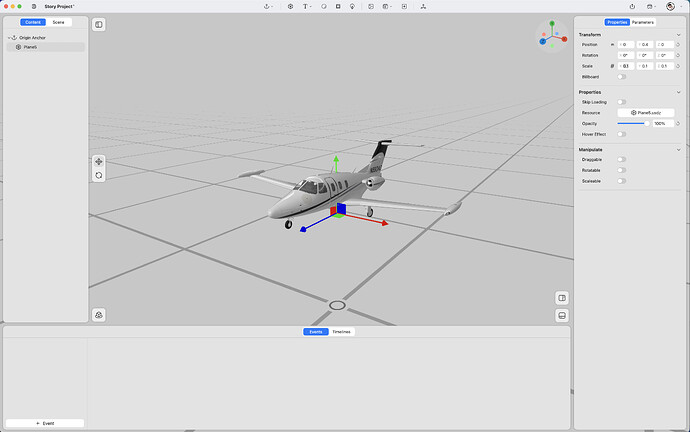This screenshot has width=690, height=432.
Task: Collapse the Manipulate section chevron
Action: (678, 149)
